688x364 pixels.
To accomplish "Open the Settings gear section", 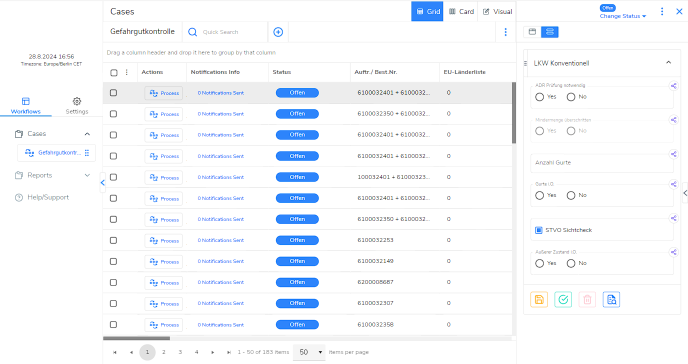I will pyautogui.click(x=77, y=106).
